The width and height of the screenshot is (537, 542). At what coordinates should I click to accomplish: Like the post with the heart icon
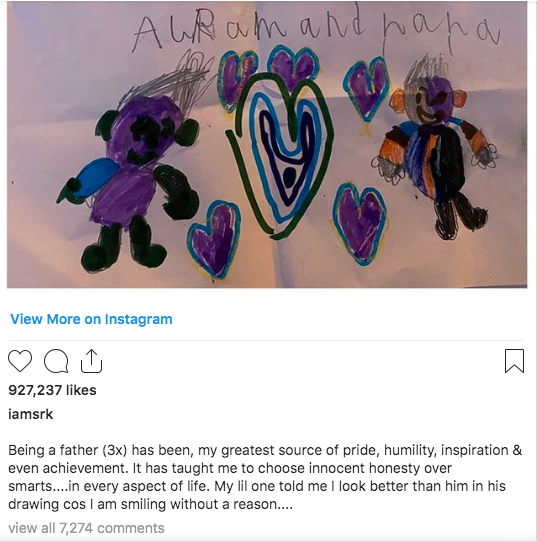click(20, 361)
